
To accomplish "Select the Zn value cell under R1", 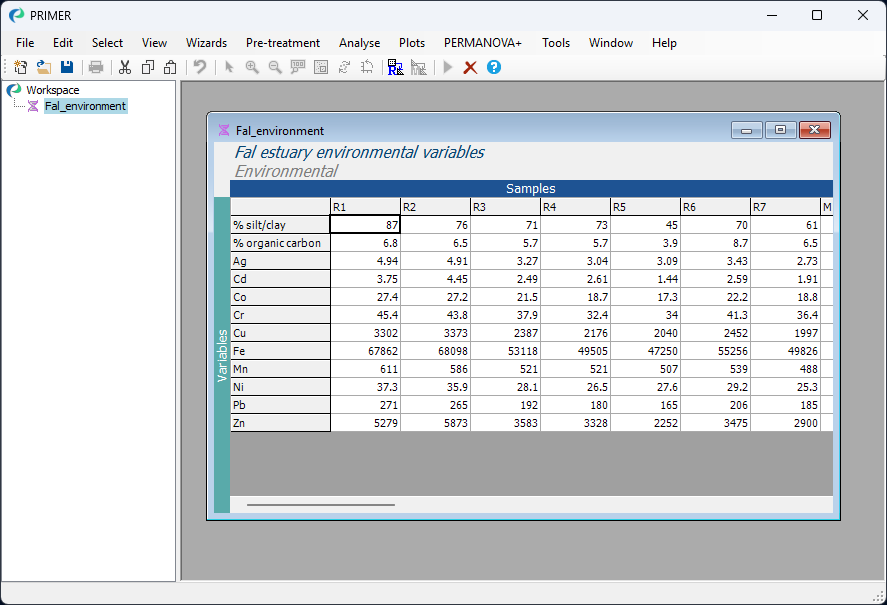I will (365, 423).
